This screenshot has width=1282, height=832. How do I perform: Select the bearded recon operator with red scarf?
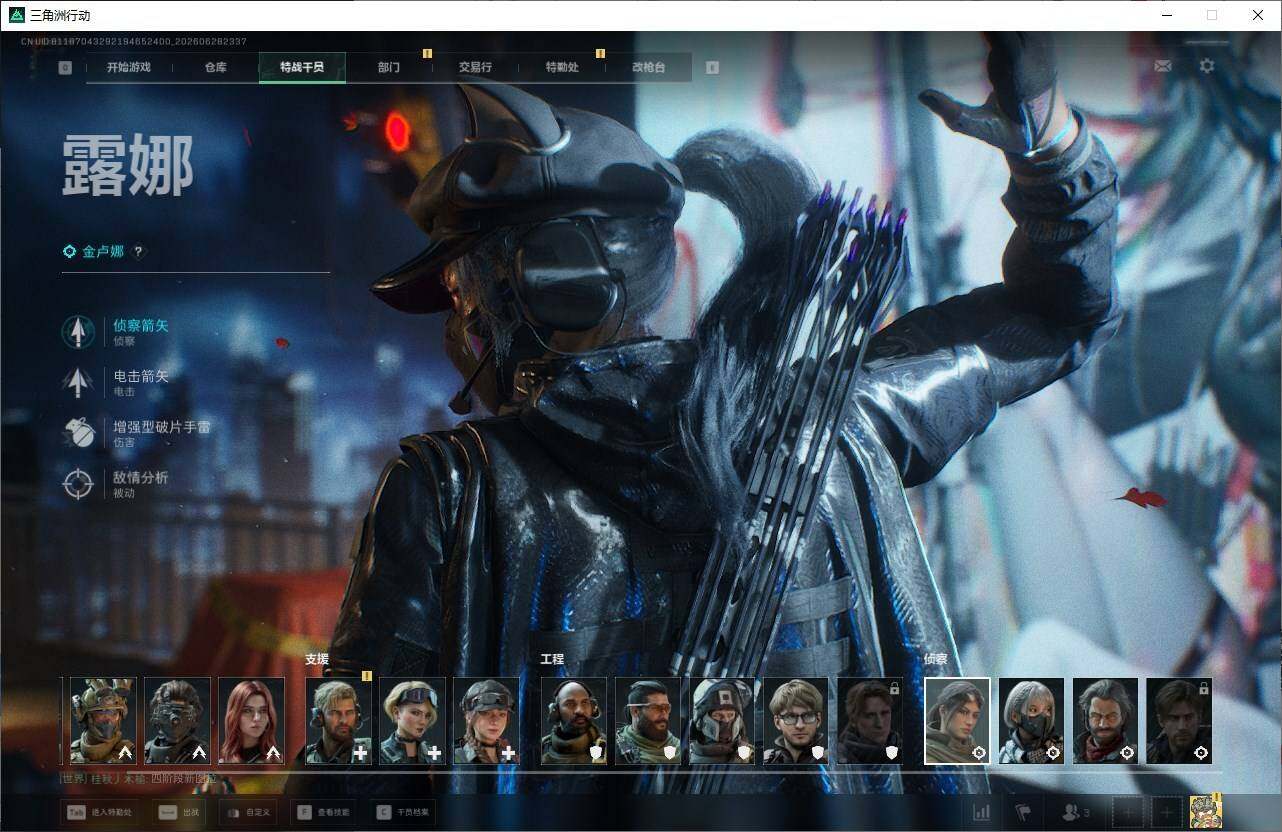1105,721
